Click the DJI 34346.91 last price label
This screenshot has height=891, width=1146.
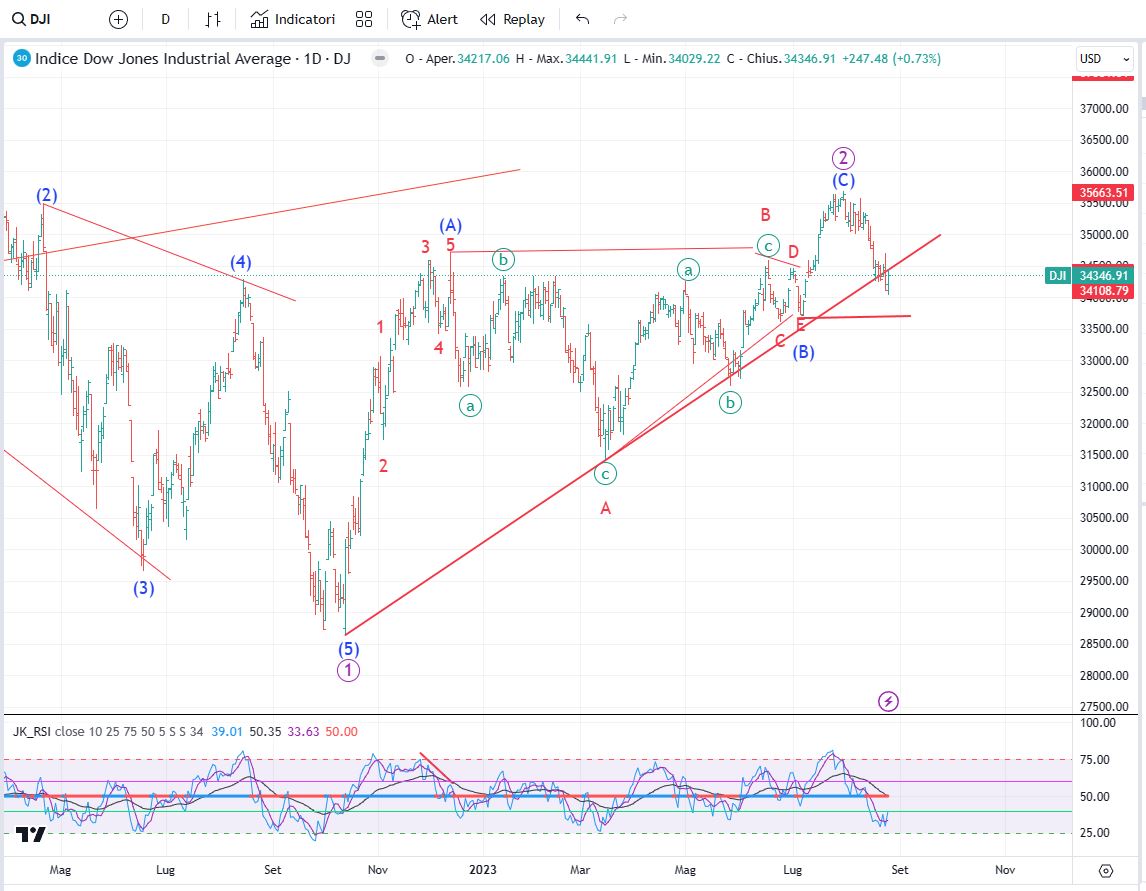click(1090, 276)
